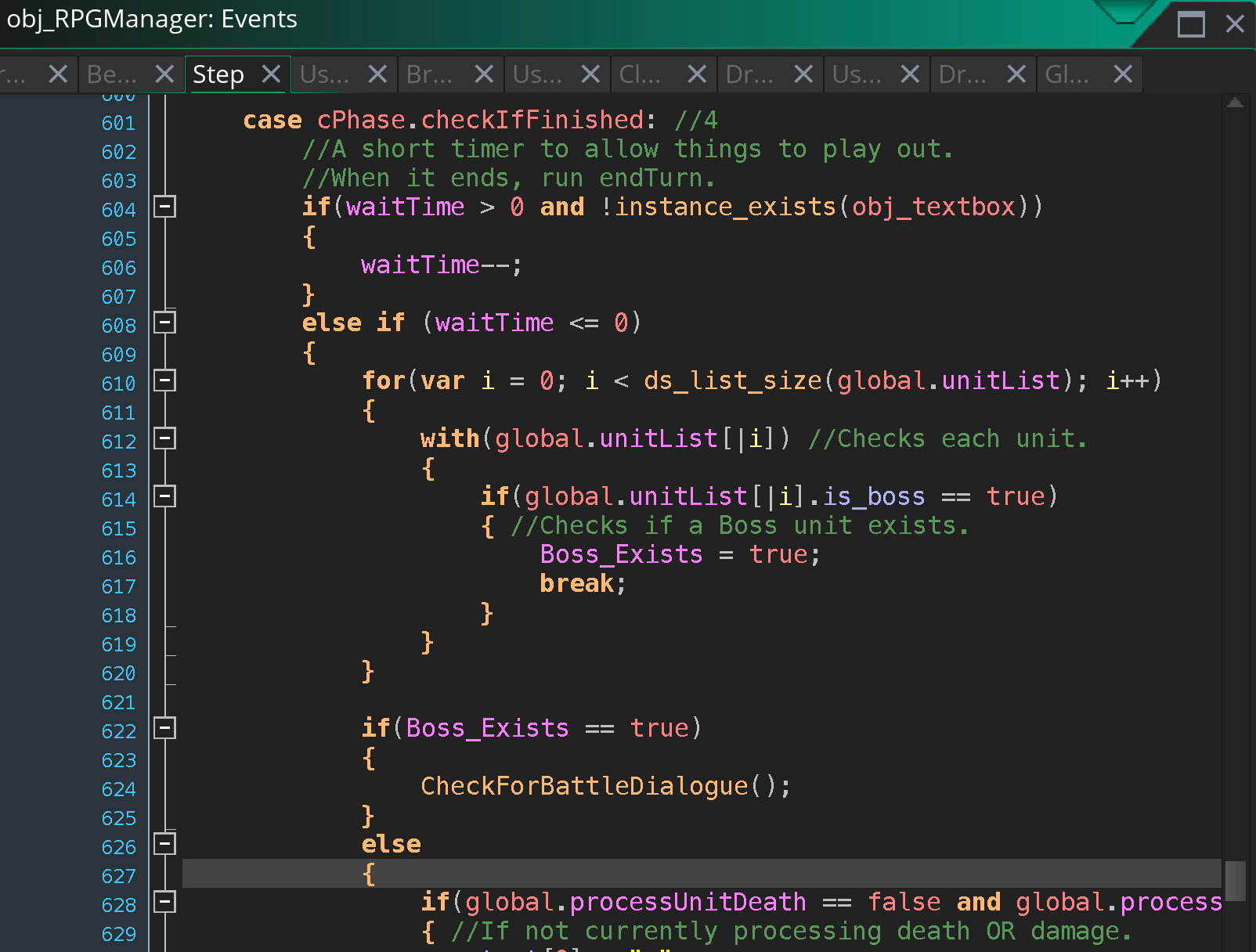Select the 'Cl...' event tab

640,74
